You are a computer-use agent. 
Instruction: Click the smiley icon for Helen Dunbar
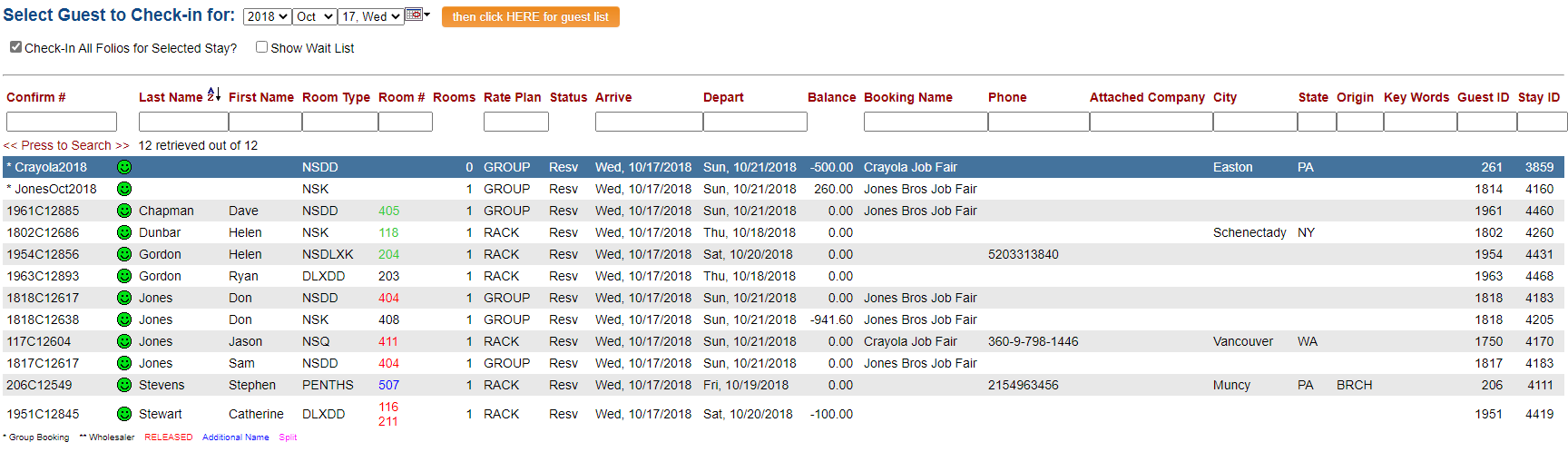(124, 232)
